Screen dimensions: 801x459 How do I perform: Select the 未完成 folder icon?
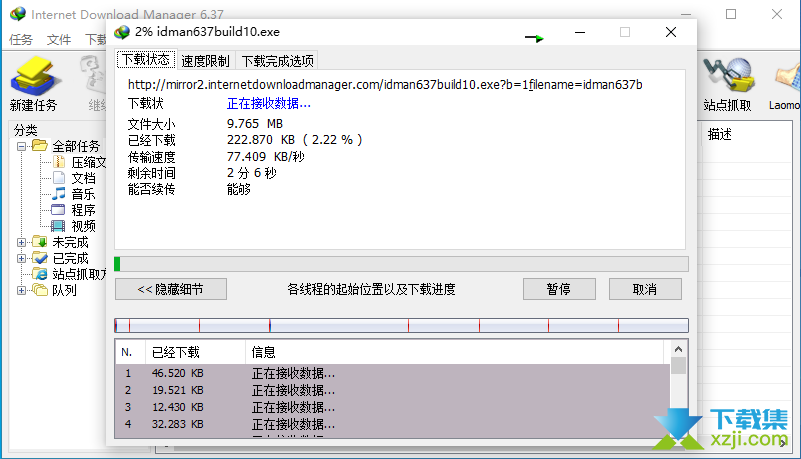pyautogui.click(x=40, y=241)
